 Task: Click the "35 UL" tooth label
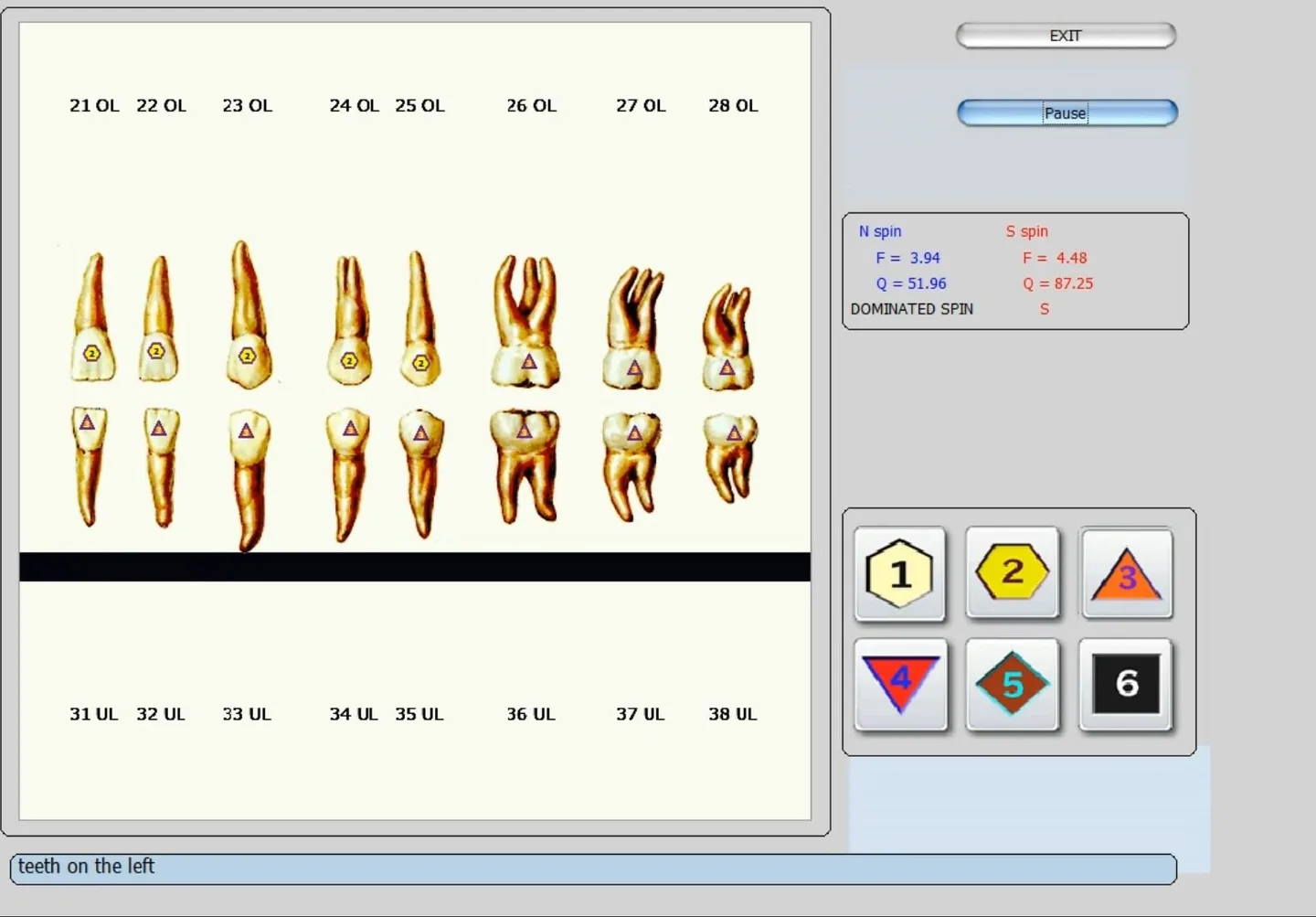point(419,714)
